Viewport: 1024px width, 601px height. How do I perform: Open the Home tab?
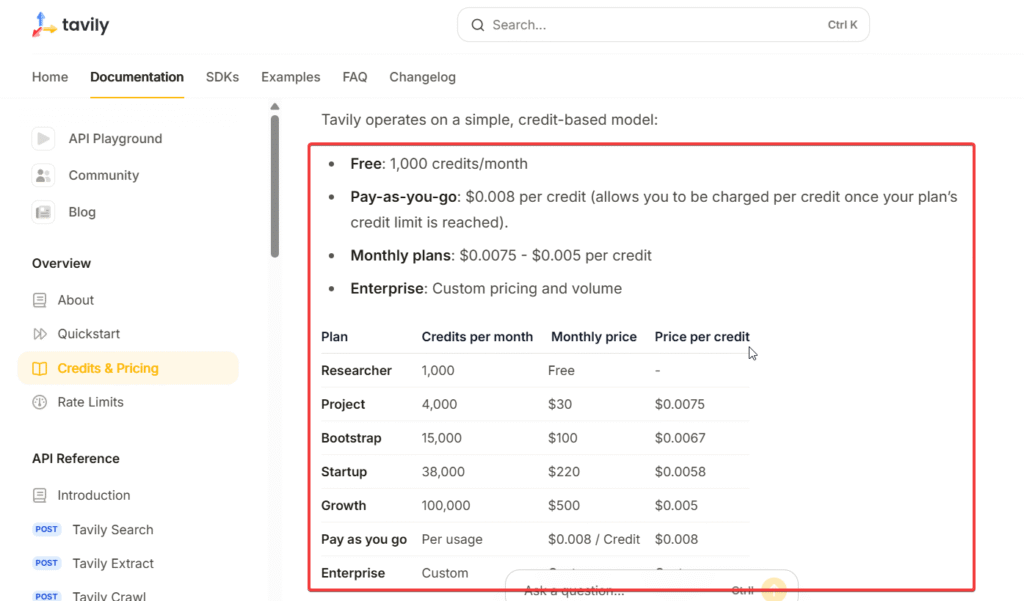[50, 77]
